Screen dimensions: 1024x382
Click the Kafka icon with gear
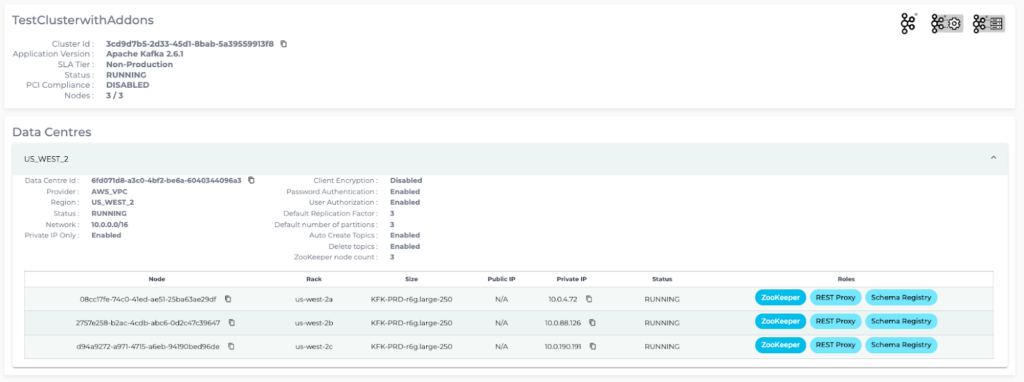[946, 24]
